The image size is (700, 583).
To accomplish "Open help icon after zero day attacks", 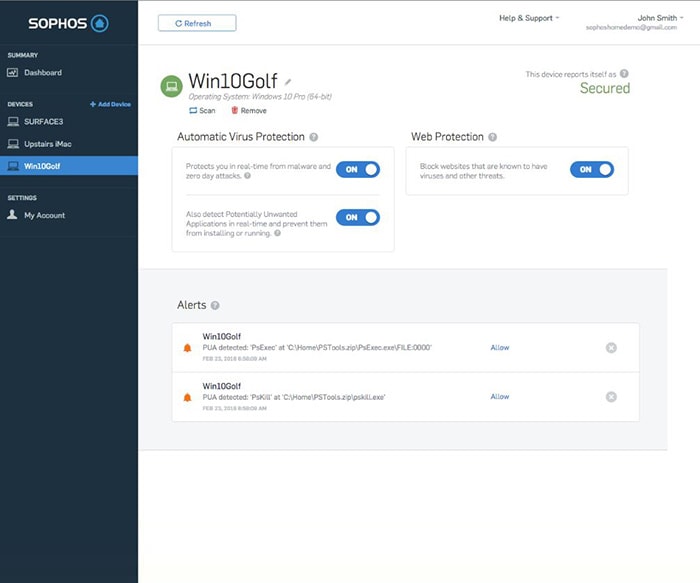I will click(x=247, y=176).
